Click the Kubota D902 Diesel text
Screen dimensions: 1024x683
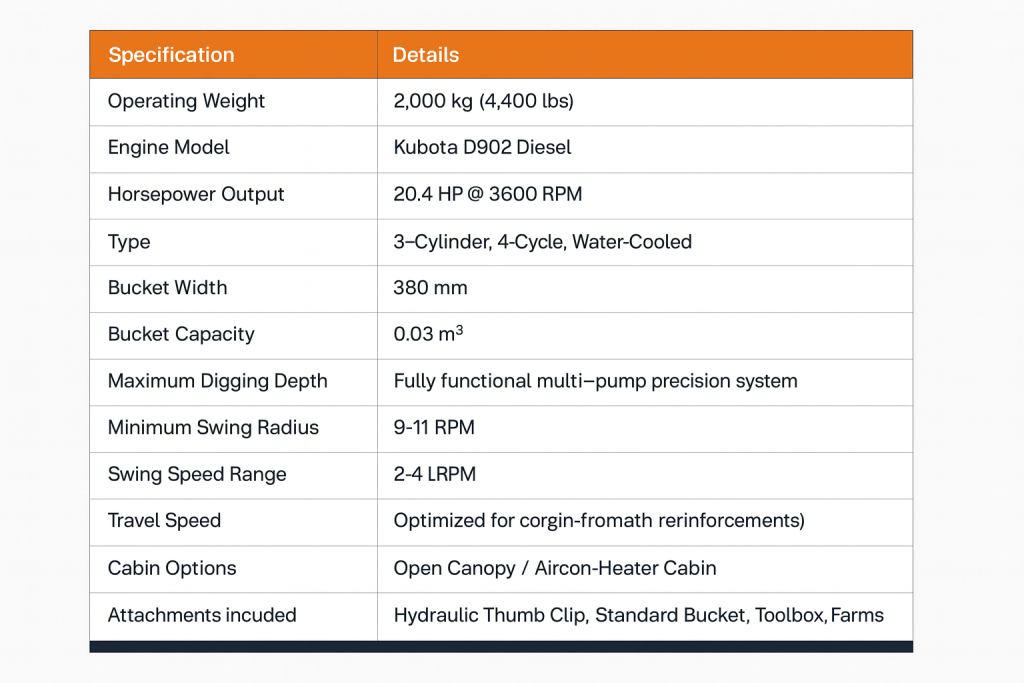point(483,147)
